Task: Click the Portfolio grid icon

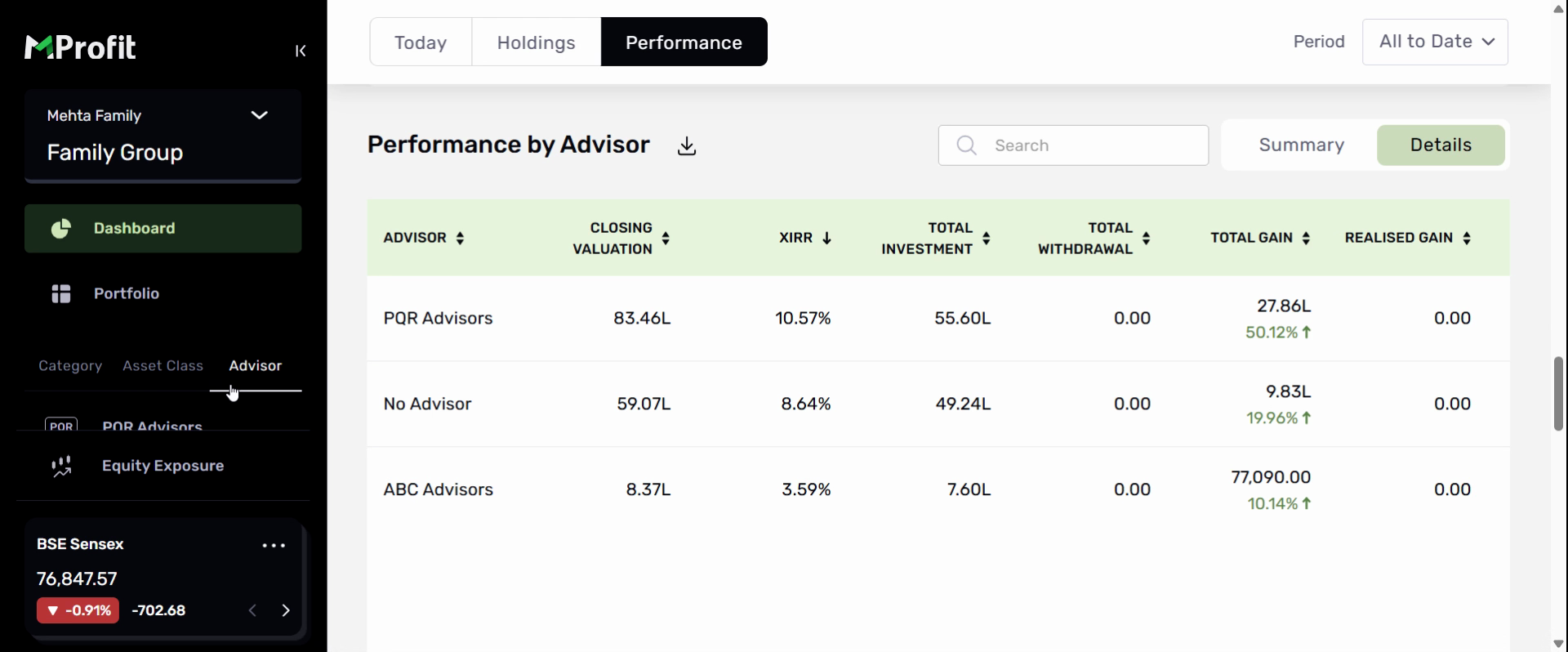Action: tap(61, 294)
